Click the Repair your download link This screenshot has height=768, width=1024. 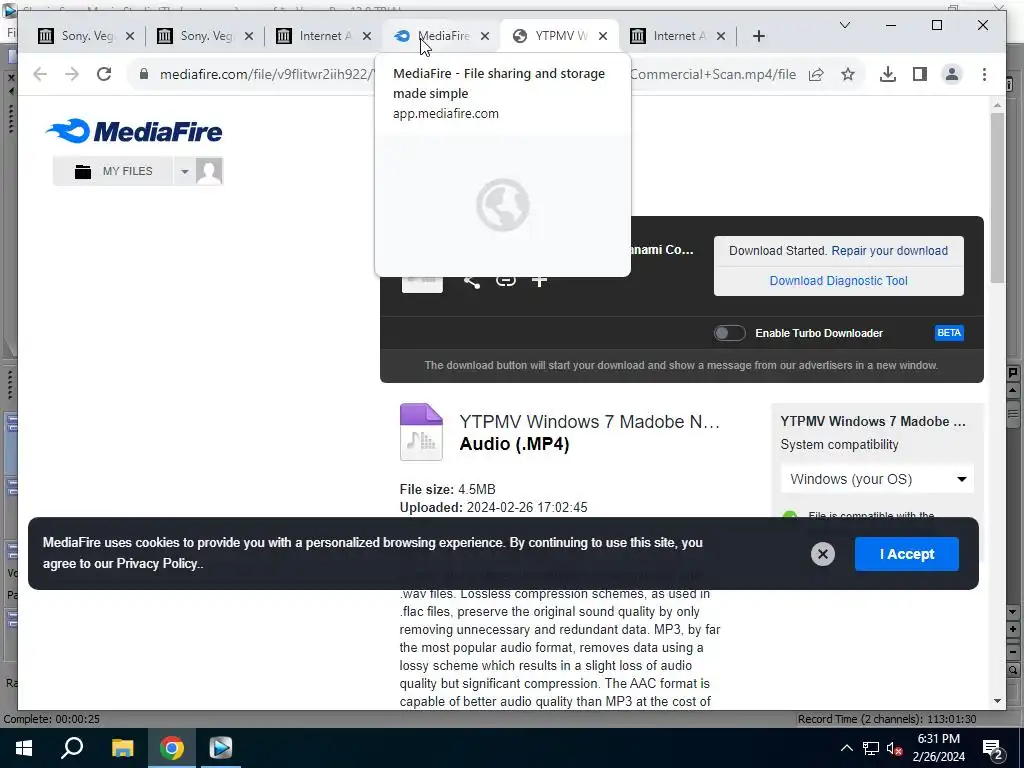pyautogui.click(x=889, y=251)
